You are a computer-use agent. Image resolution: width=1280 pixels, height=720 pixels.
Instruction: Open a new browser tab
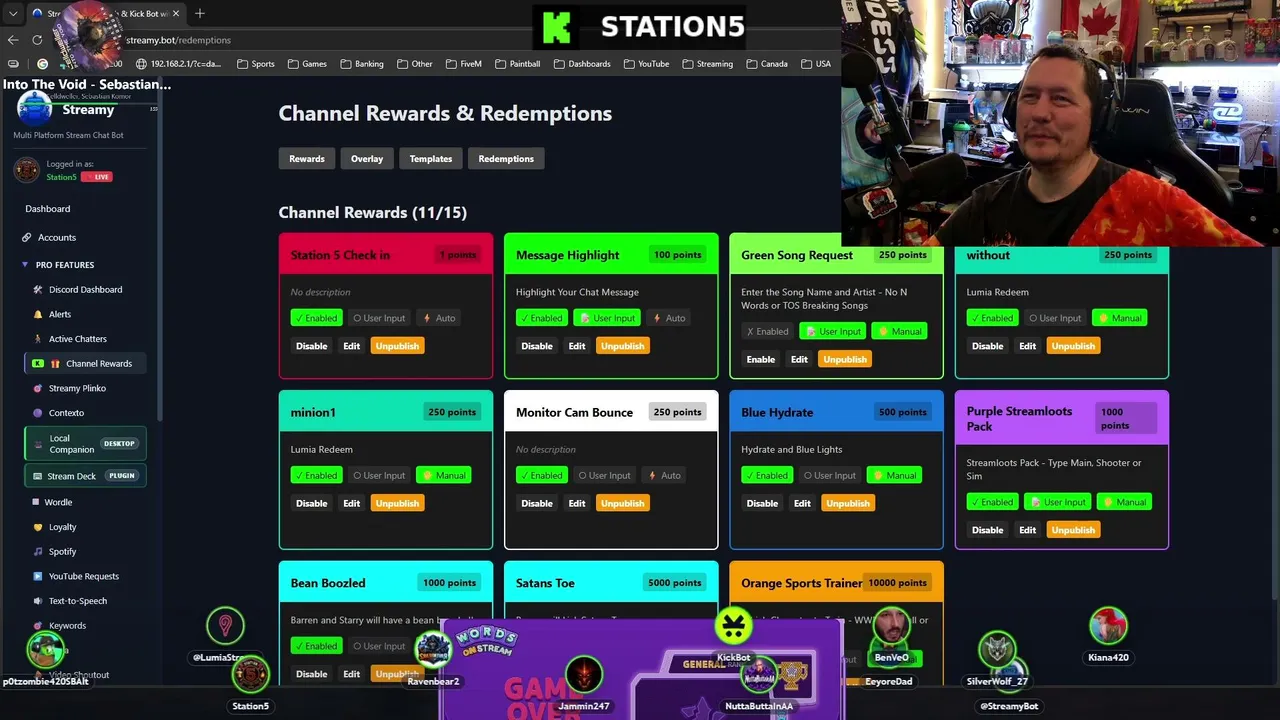[199, 14]
